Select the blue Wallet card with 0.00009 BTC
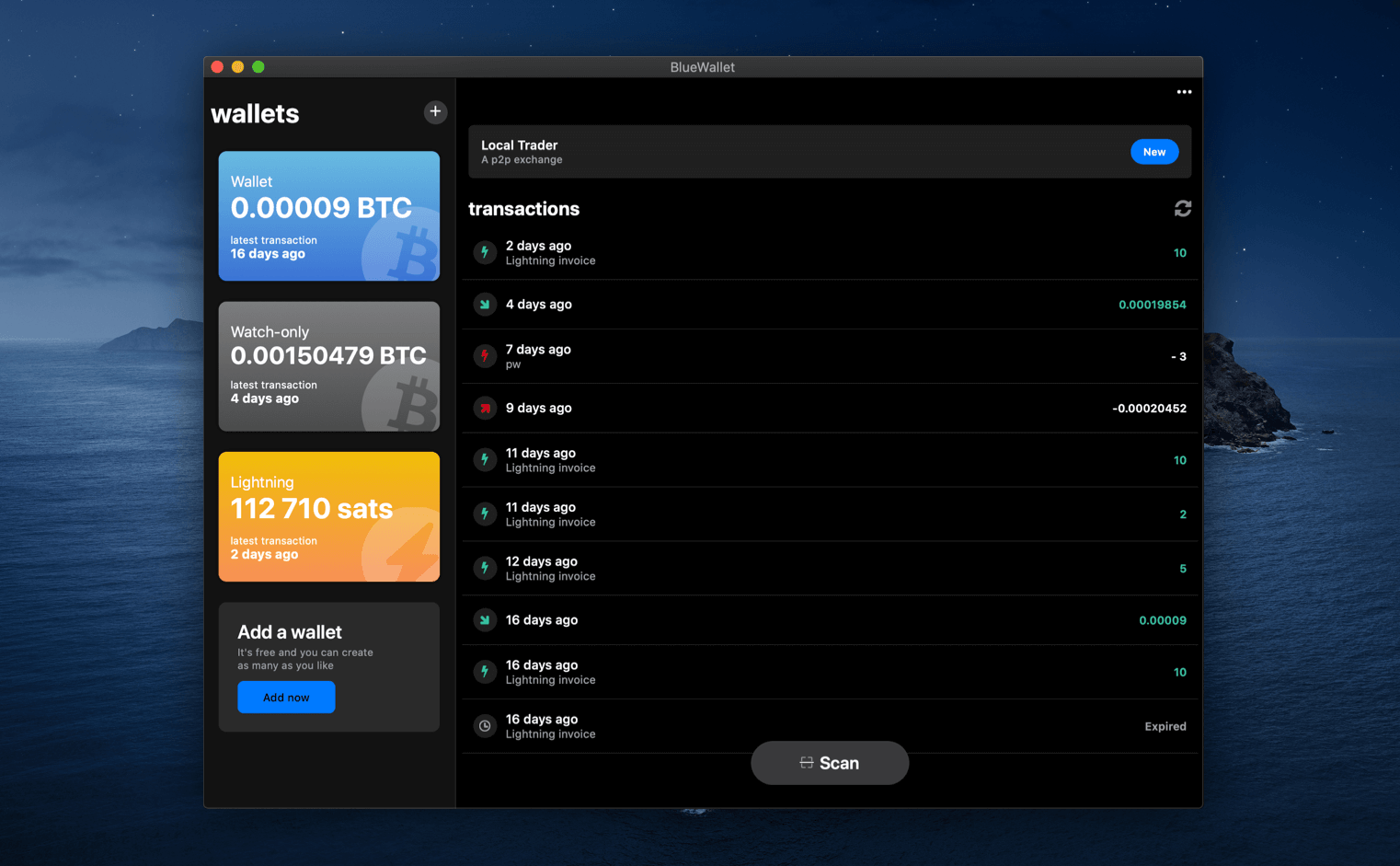The height and width of the screenshot is (866, 1400). pos(329,216)
